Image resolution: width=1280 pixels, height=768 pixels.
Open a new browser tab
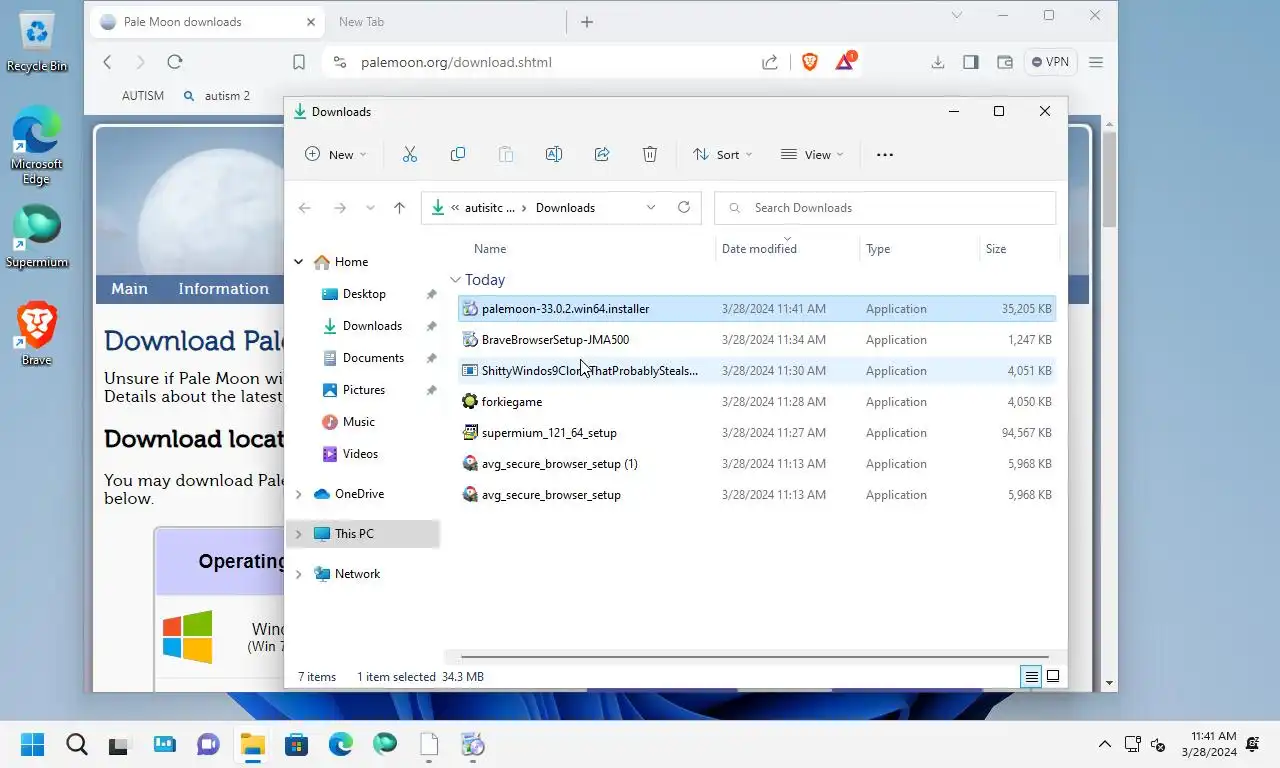click(587, 22)
